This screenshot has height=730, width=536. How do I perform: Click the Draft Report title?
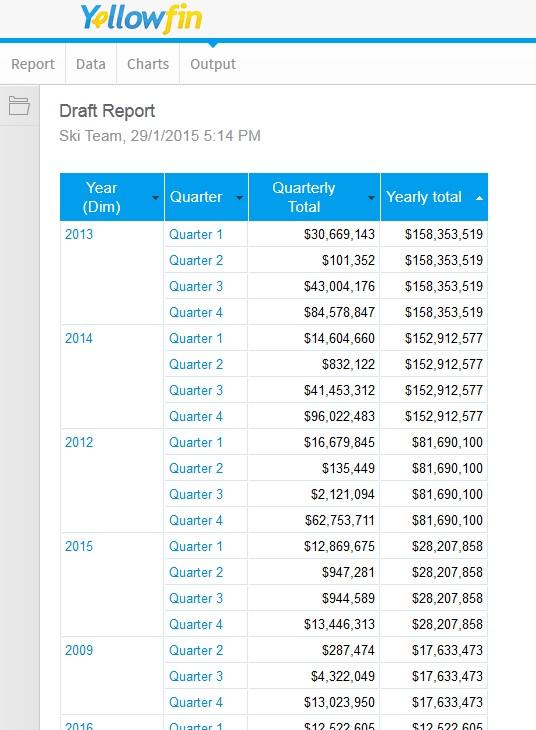pos(107,111)
